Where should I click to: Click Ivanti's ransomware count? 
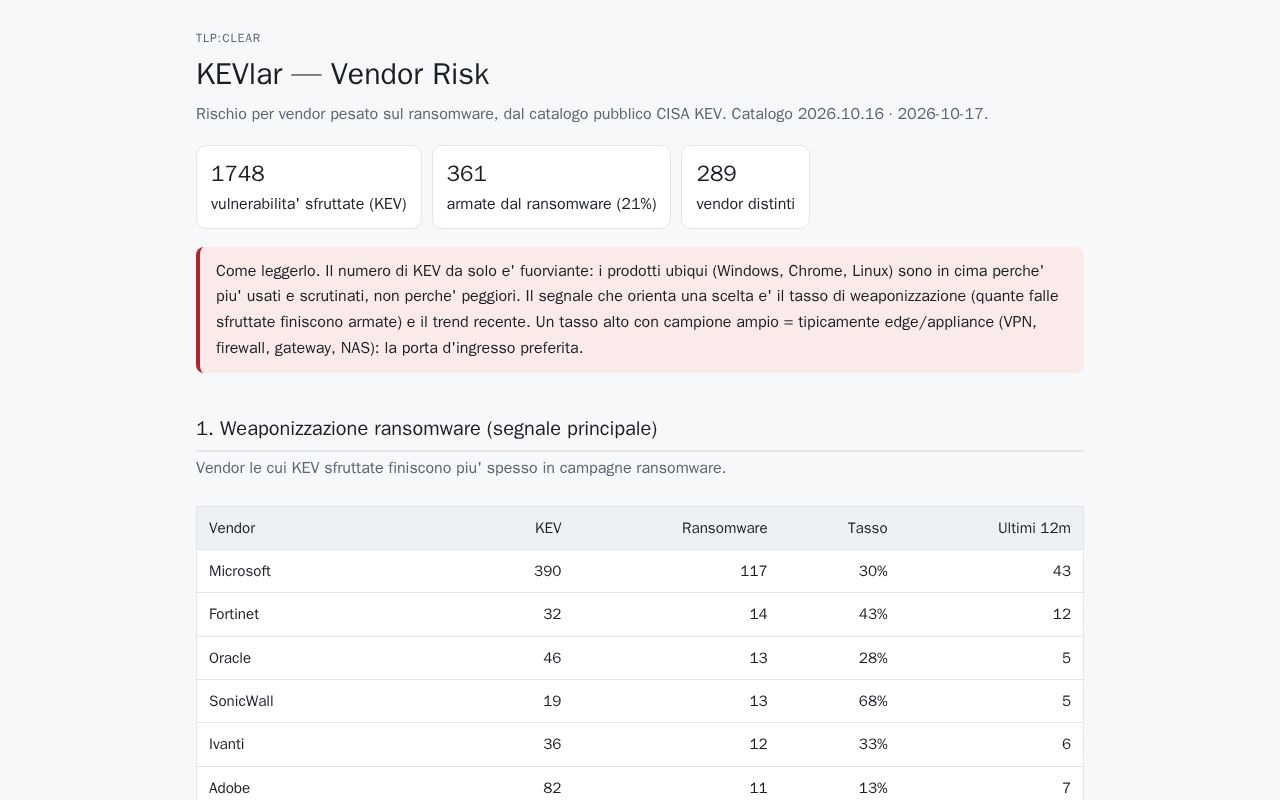pyautogui.click(x=759, y=744)
